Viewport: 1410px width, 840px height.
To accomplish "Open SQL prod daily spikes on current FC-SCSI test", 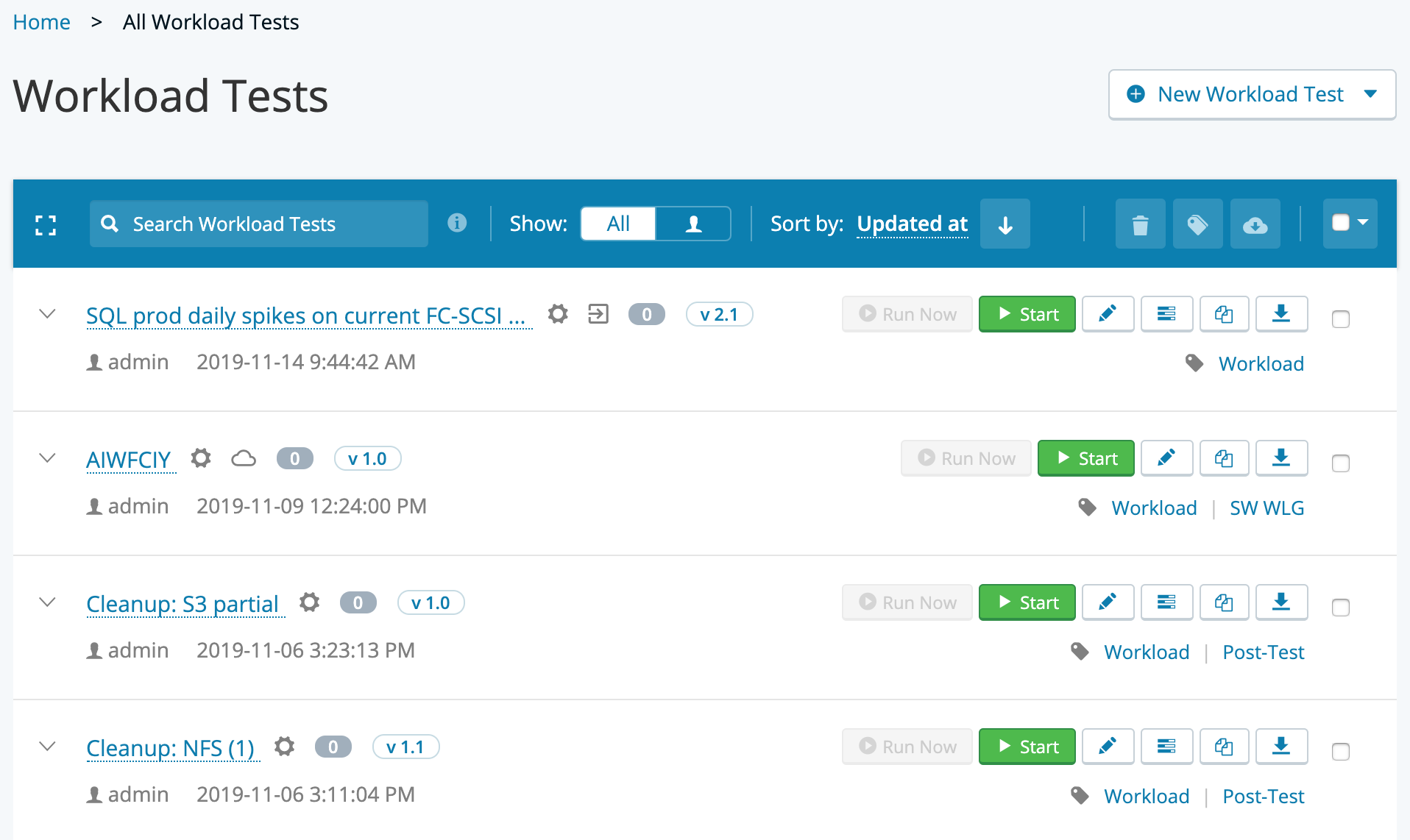I will pyautogui.click(x=309, y=316).
